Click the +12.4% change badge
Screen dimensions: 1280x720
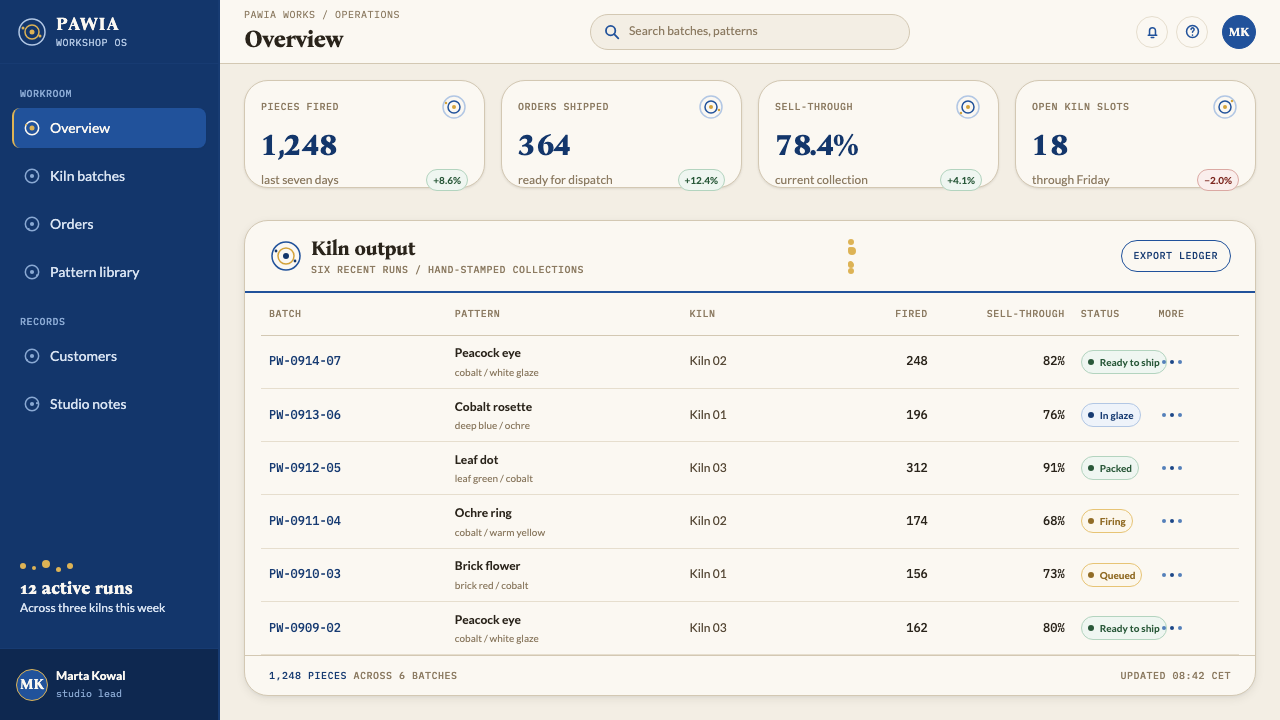pos(702,180)
